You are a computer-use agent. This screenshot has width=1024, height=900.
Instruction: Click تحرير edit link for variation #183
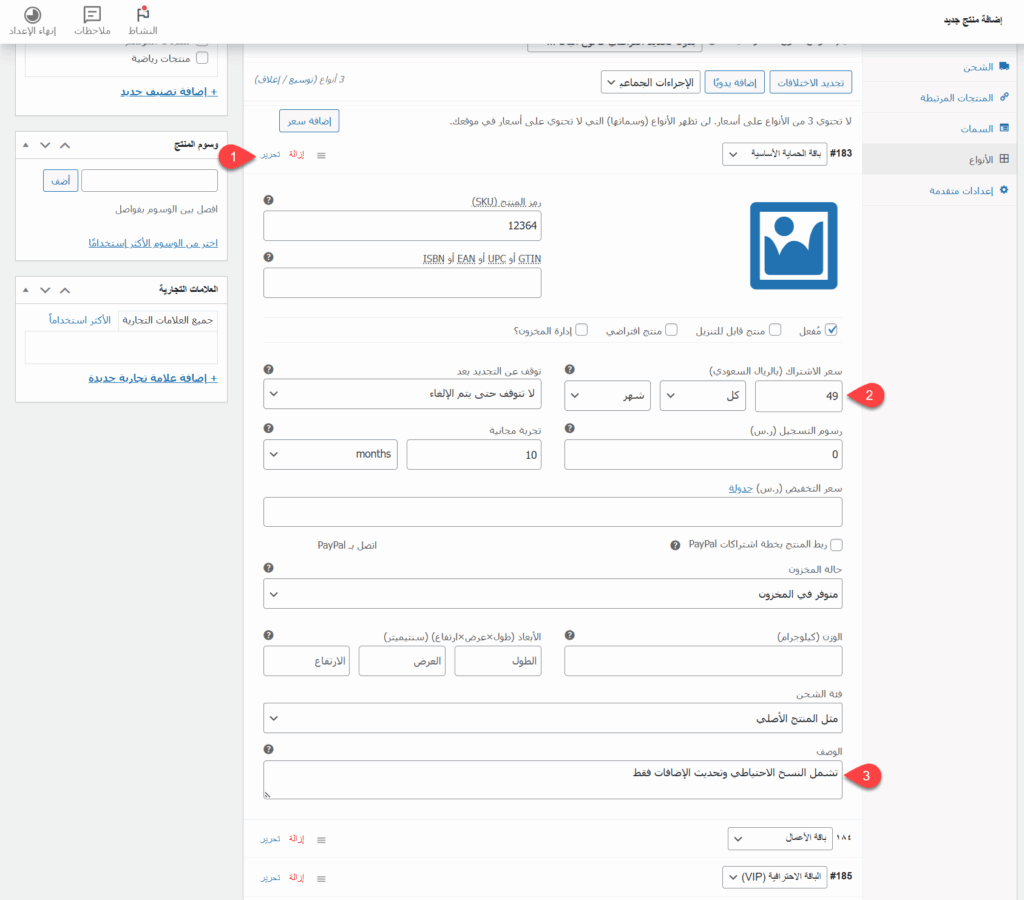point(270,155)
